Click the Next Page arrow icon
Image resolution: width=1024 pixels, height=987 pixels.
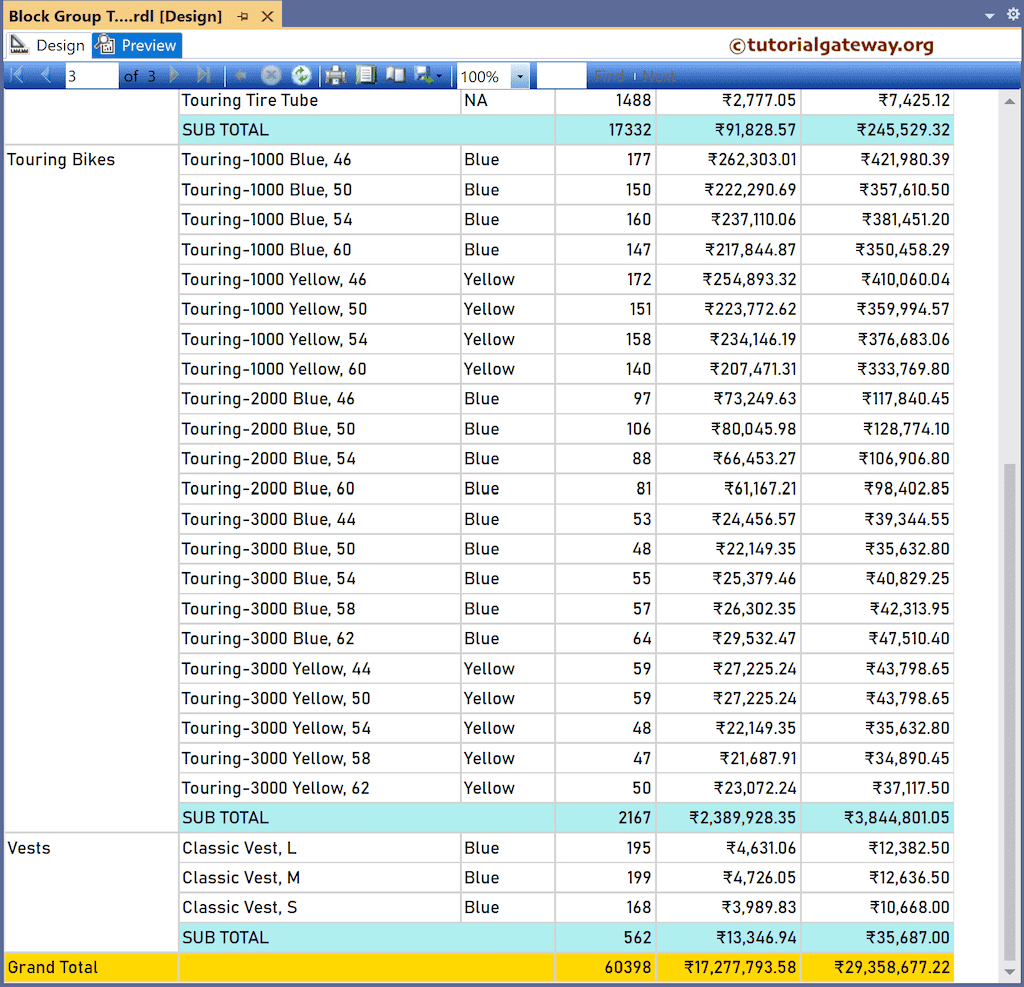click(176, 75)
